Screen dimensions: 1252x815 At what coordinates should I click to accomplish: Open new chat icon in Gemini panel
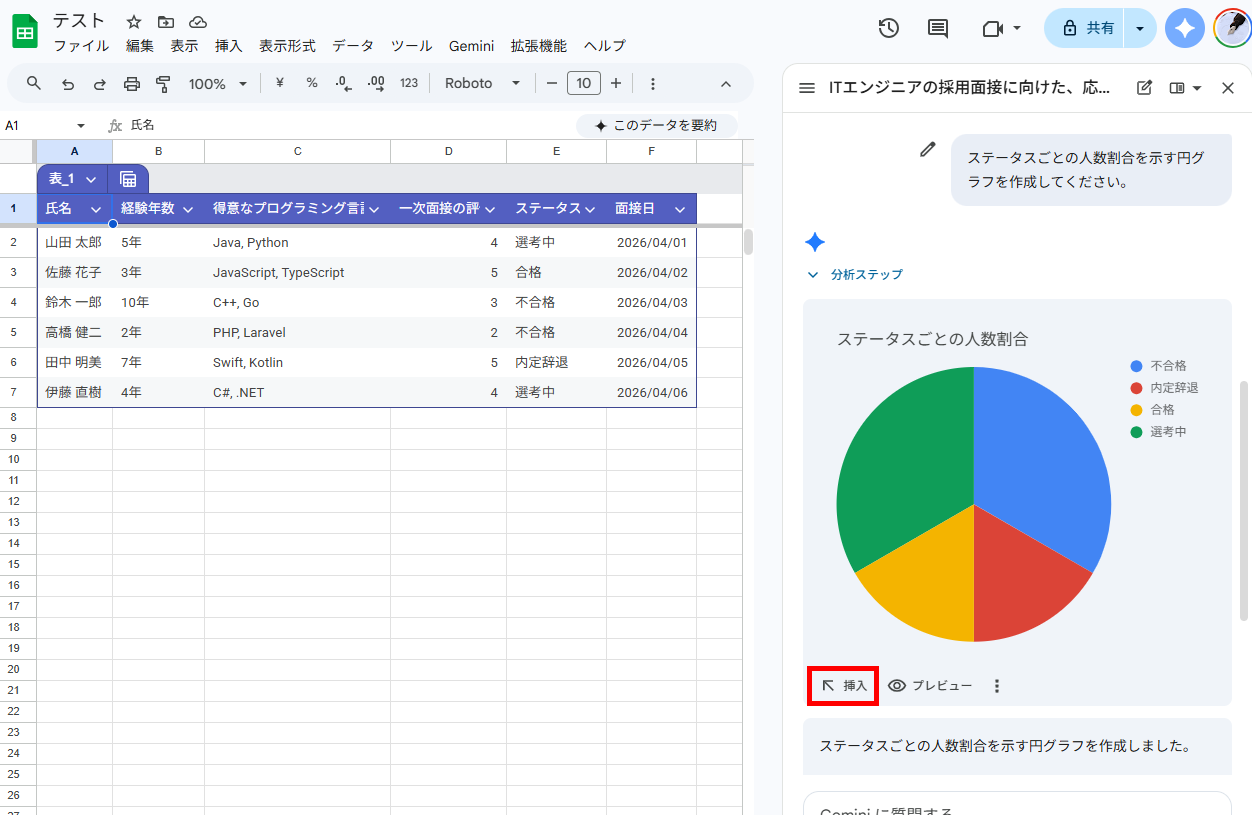[x=1145, y=88]
